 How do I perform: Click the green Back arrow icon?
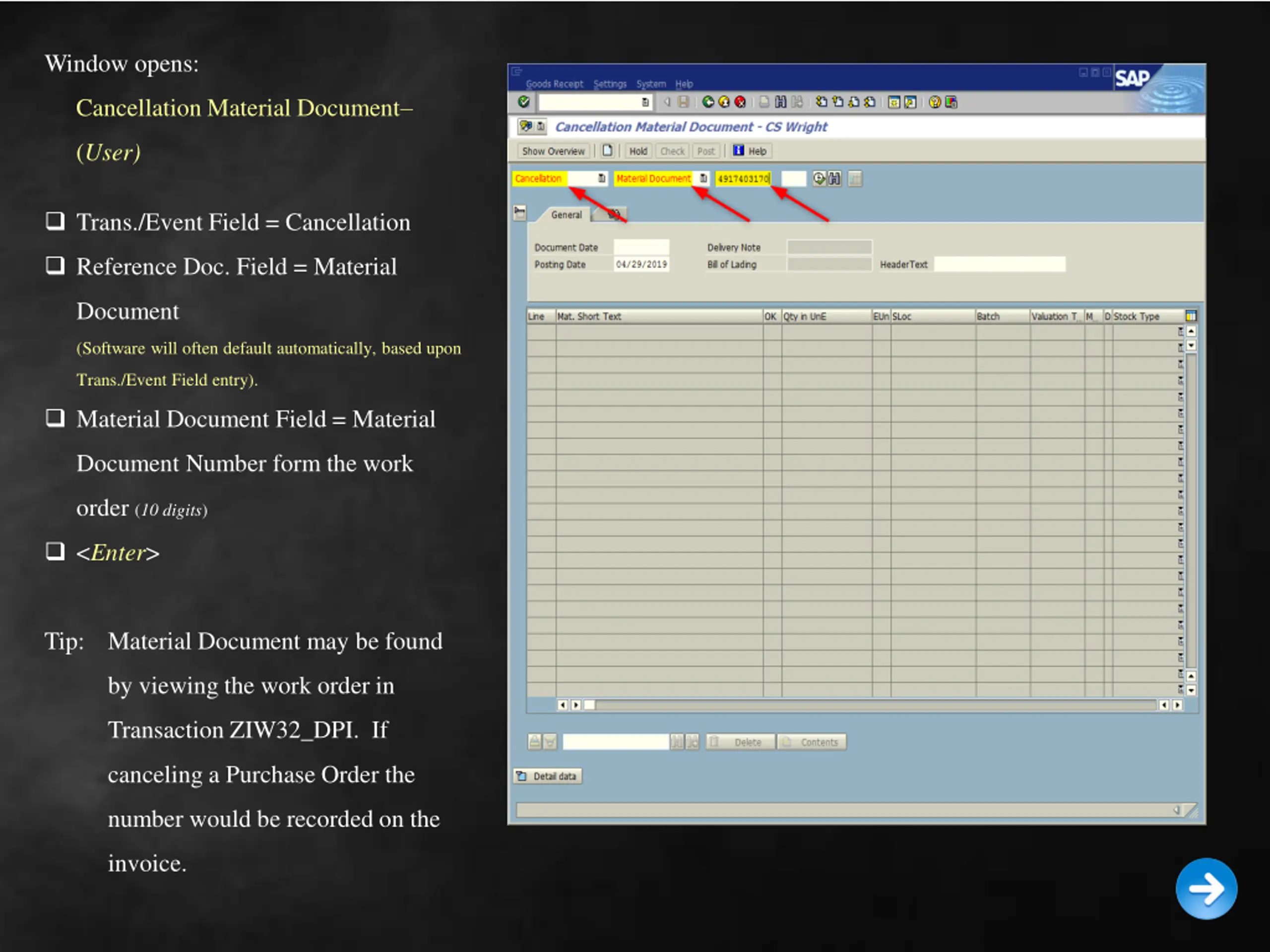pyautogui.click(x=708, y=102)
